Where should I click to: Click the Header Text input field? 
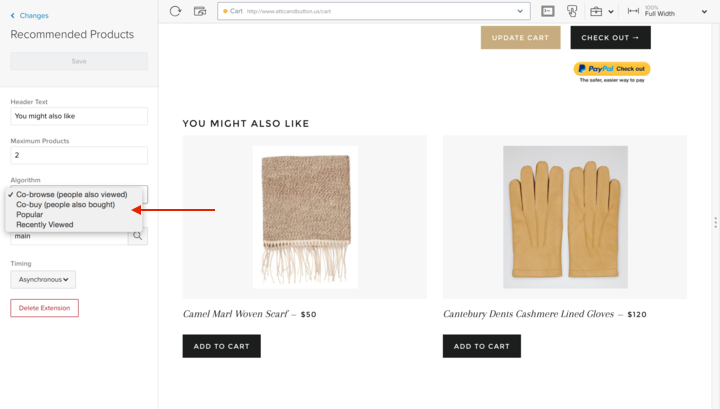pos(79,116)
